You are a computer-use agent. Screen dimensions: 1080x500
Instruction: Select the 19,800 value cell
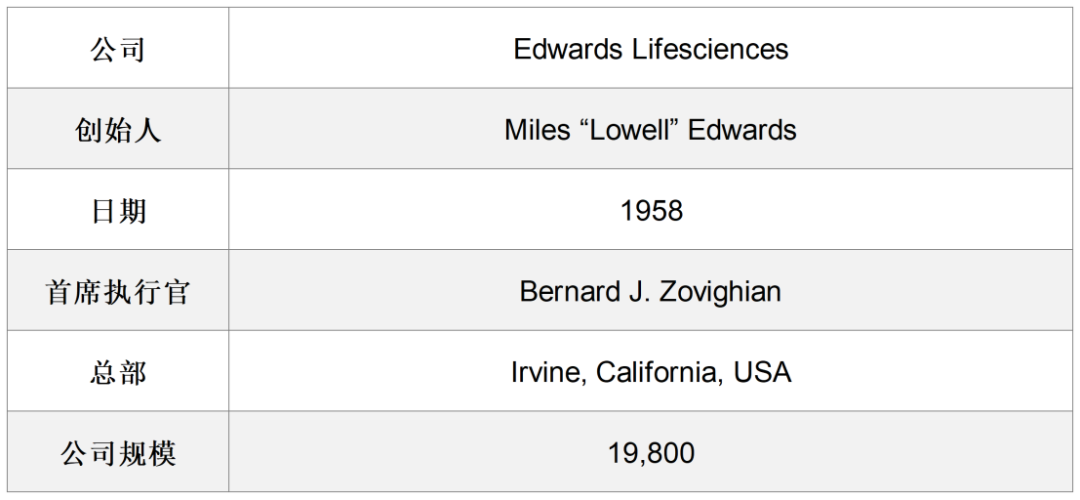(x=650, y=452)
